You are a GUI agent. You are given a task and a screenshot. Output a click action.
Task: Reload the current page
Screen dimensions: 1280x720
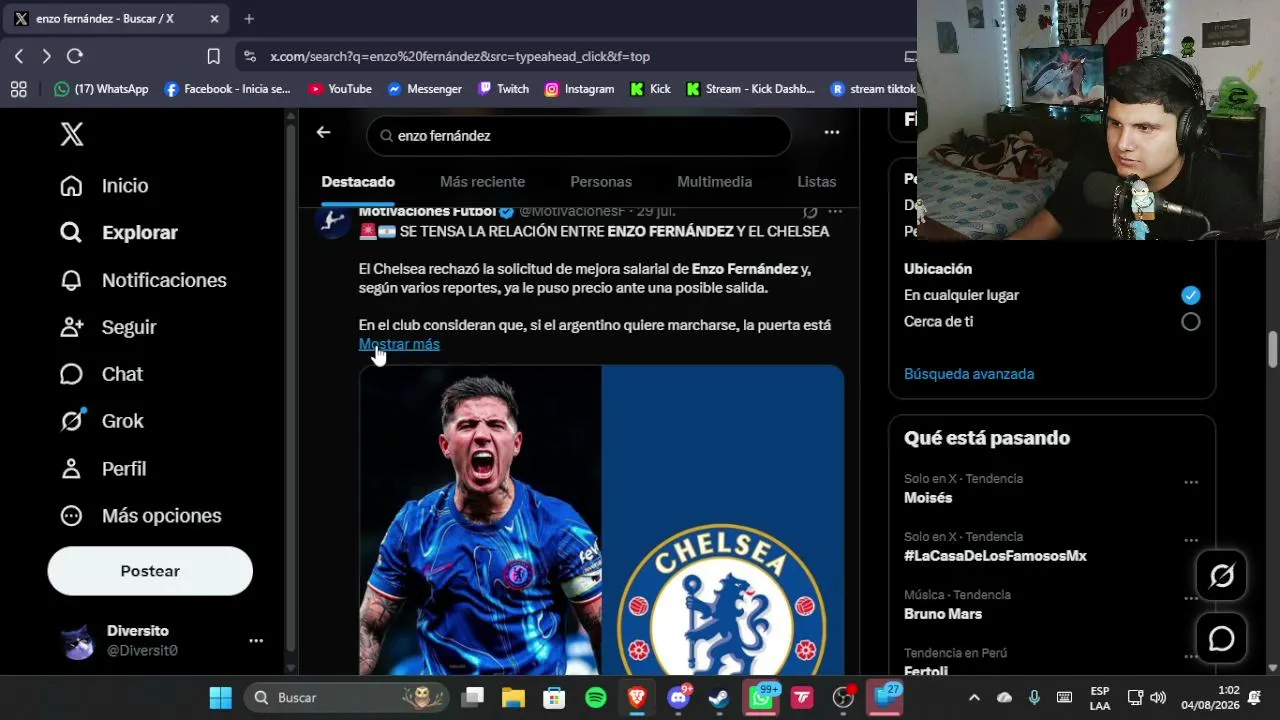pos(75,56)
